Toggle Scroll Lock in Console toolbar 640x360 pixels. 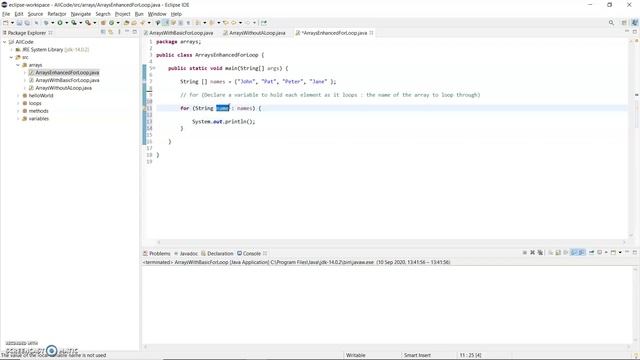point(558,253)
